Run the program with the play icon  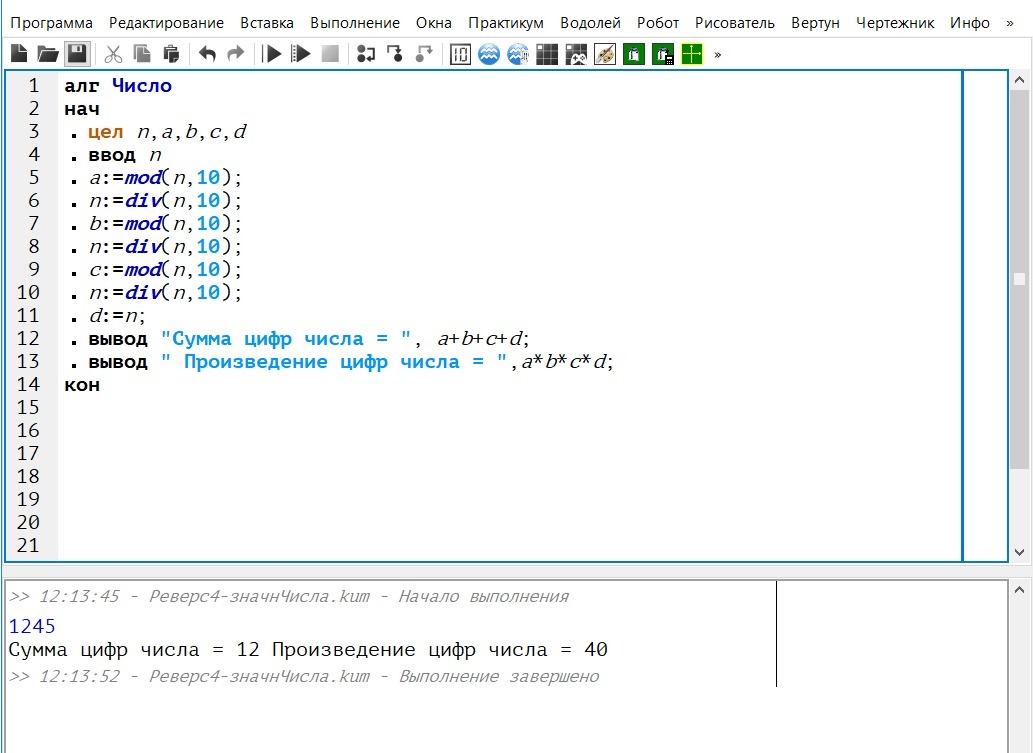pos(272,54)
